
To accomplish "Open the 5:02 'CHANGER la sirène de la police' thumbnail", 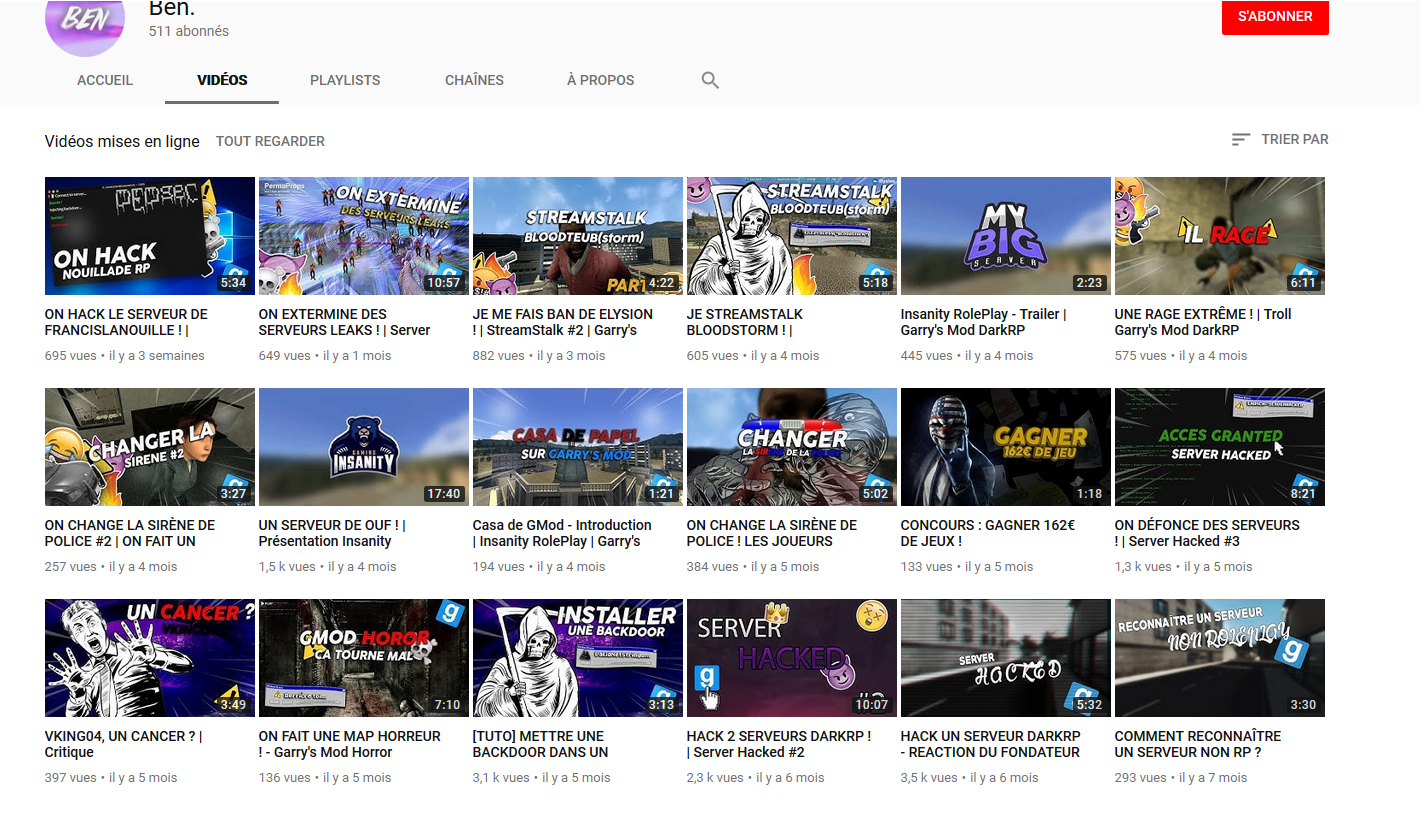I will 792,447.
